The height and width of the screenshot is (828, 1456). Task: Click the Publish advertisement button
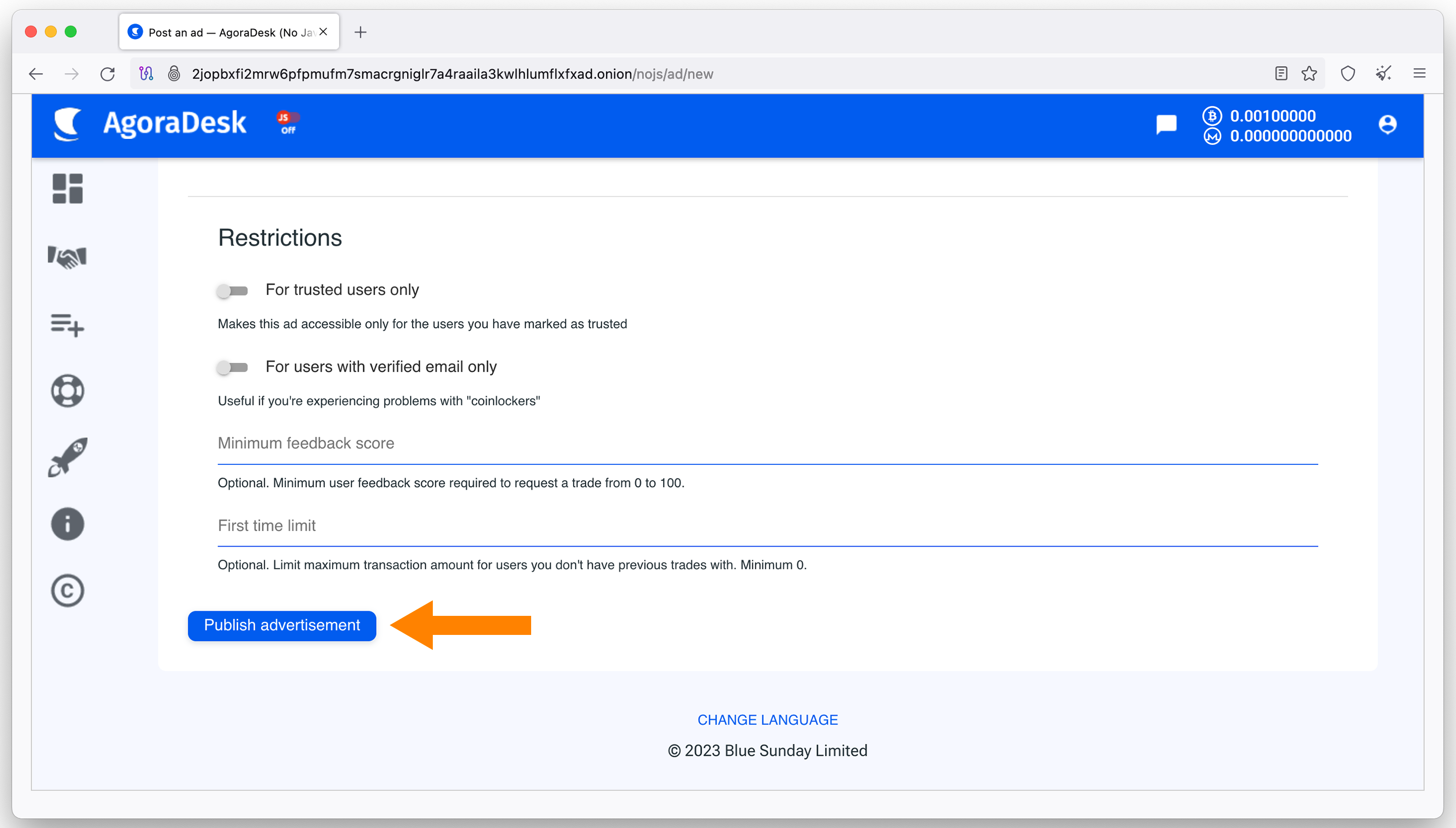pos(282,625)
